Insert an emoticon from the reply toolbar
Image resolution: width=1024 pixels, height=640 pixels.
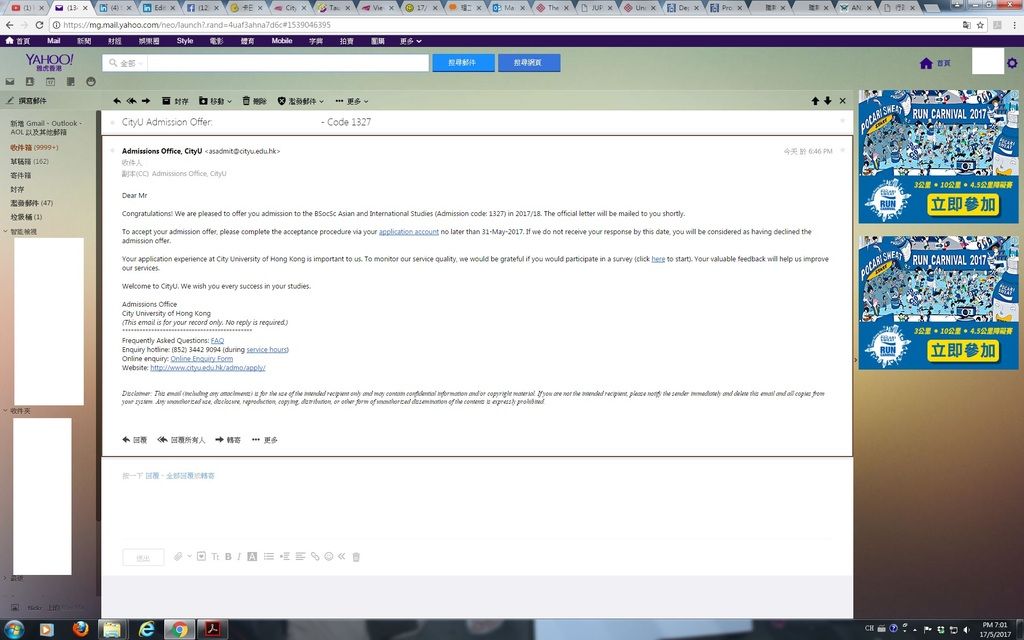tap(328, 556)
